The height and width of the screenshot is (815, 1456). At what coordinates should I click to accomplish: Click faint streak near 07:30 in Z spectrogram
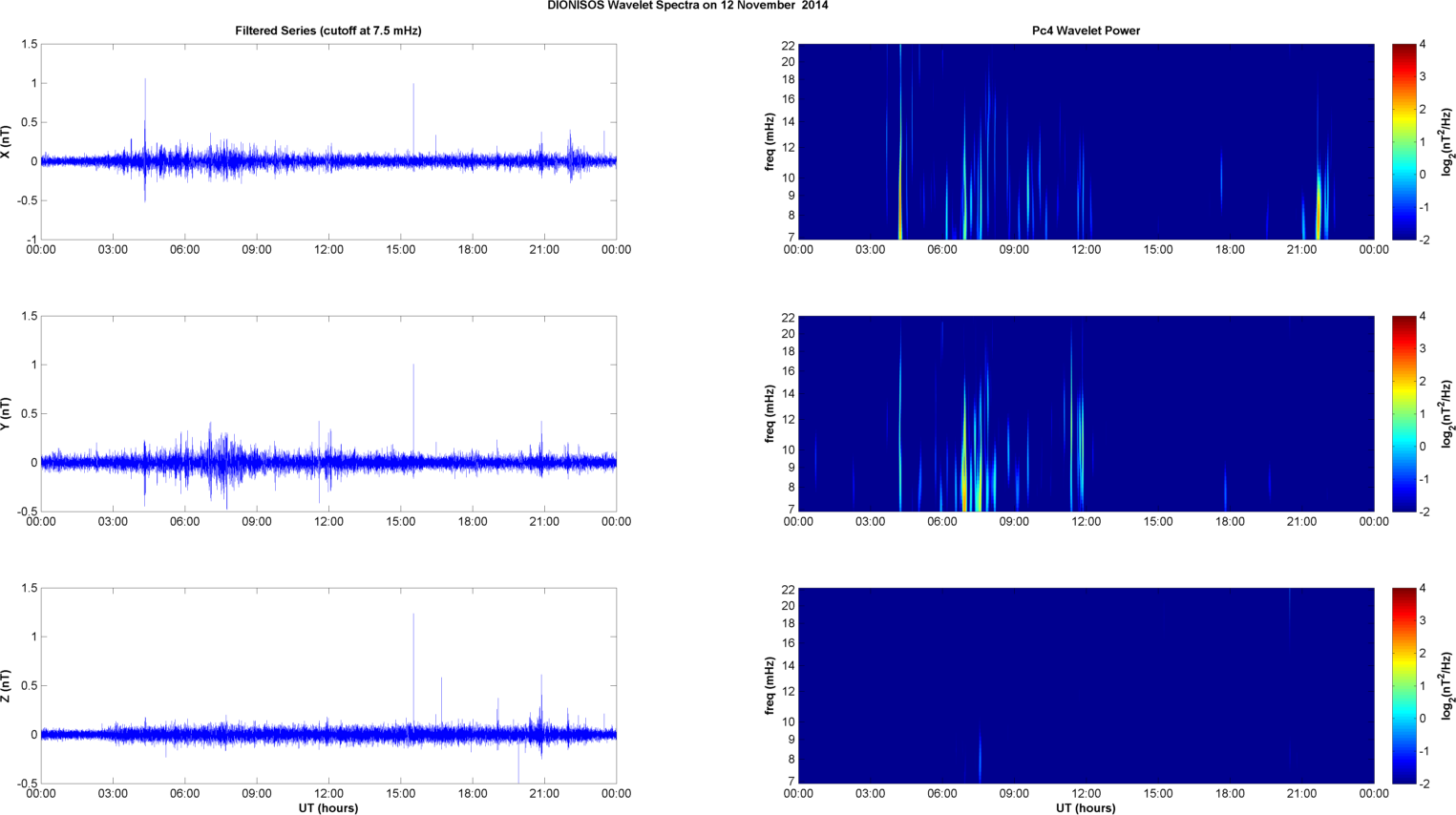pyautogui.click(x=980, y=759)
